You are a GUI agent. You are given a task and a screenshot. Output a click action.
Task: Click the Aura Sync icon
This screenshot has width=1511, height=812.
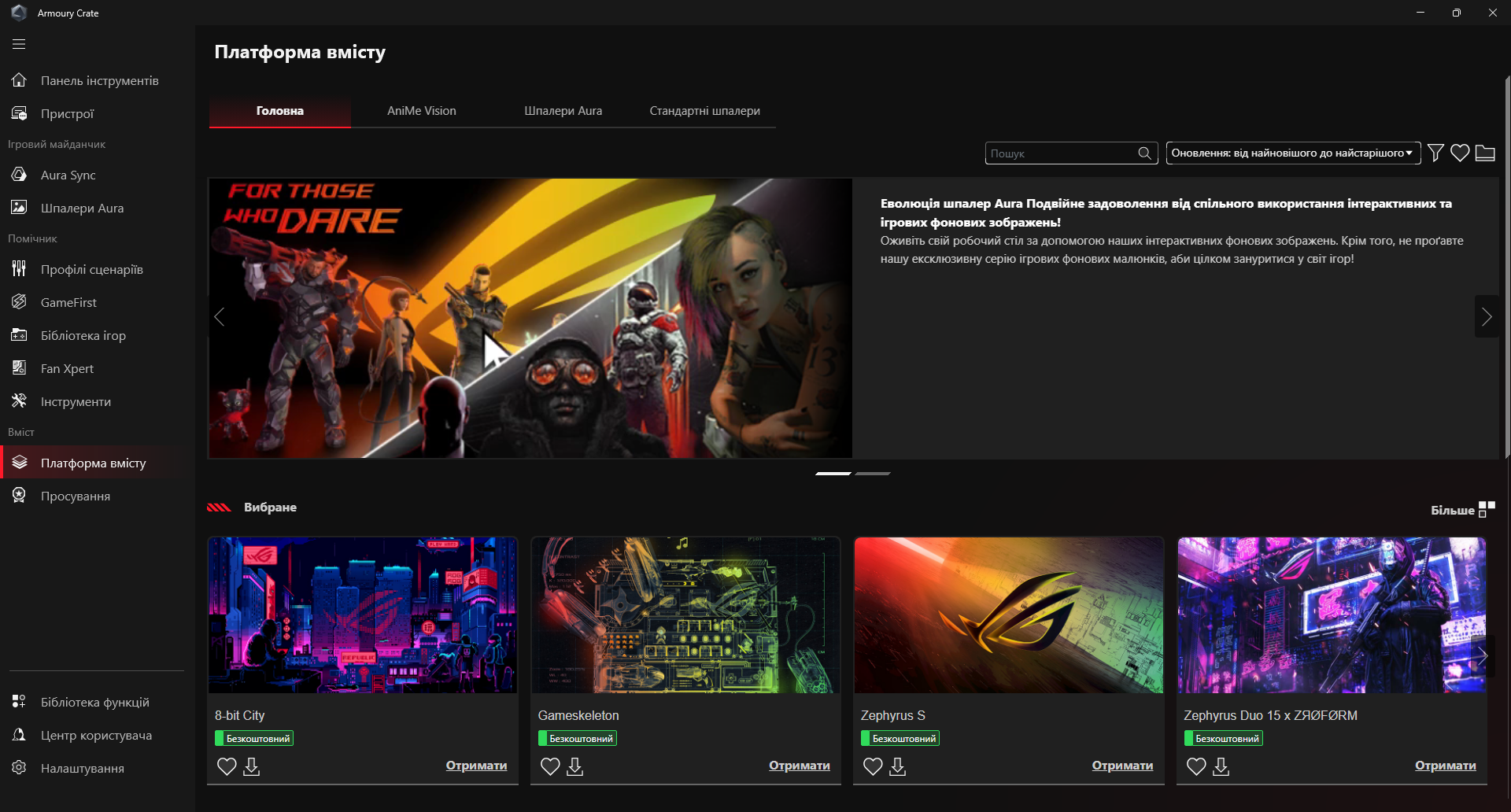tap(19, 175)
